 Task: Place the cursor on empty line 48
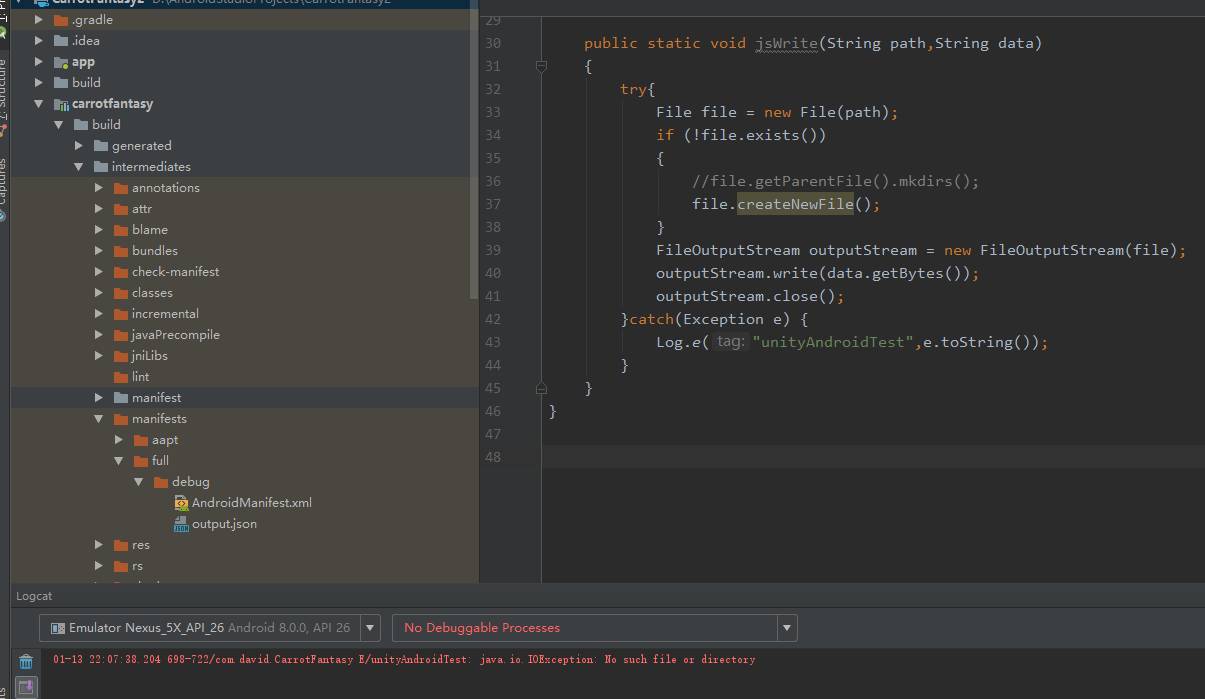coord(873,457)
